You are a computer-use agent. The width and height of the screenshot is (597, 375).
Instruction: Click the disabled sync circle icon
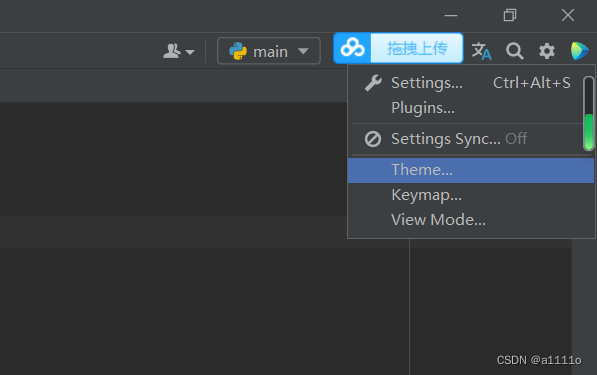click(x=373, y=139)
